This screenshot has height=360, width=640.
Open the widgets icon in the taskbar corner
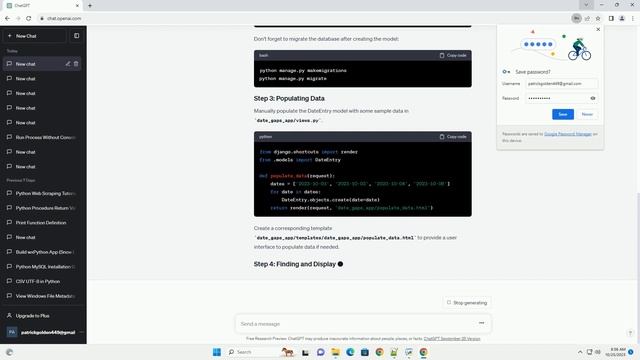(x=9, y=352)
